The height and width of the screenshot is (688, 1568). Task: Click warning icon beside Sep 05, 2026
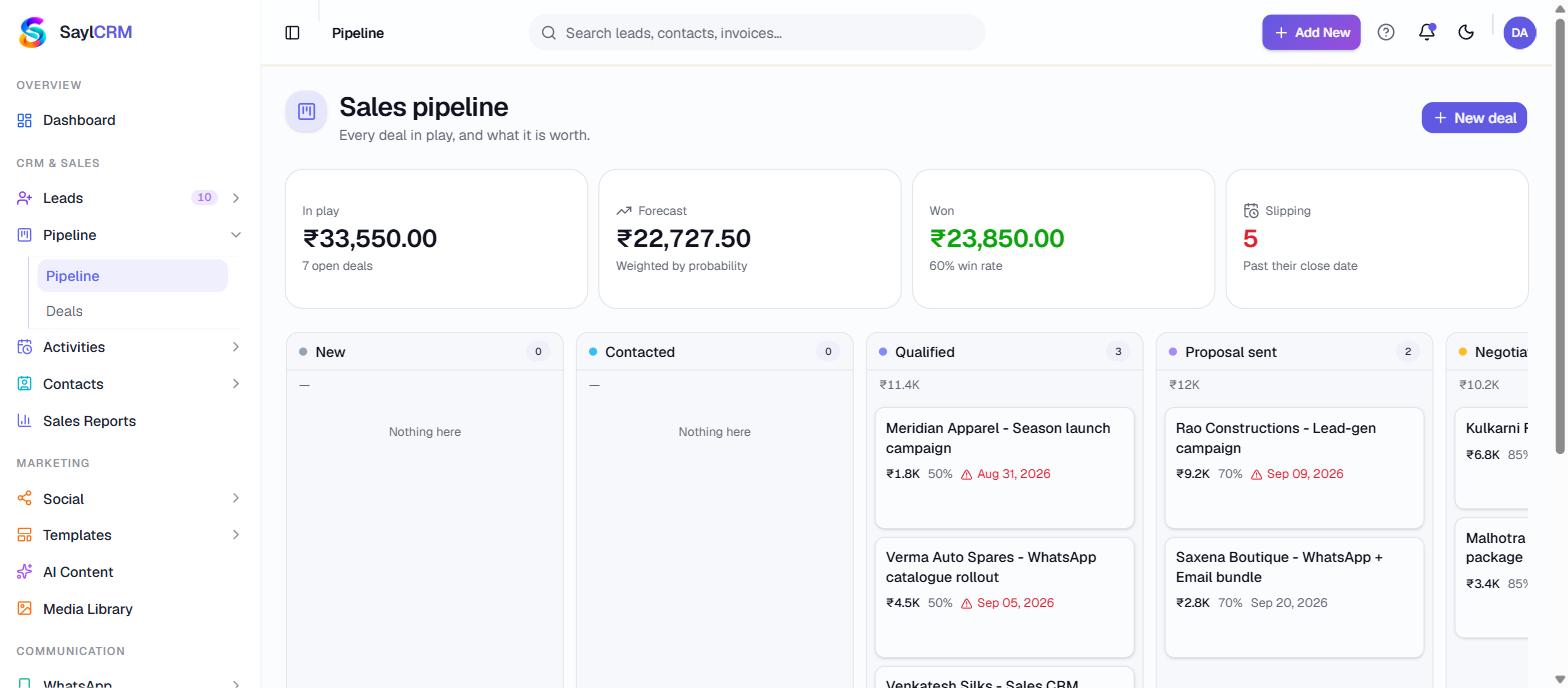(967, 604)
